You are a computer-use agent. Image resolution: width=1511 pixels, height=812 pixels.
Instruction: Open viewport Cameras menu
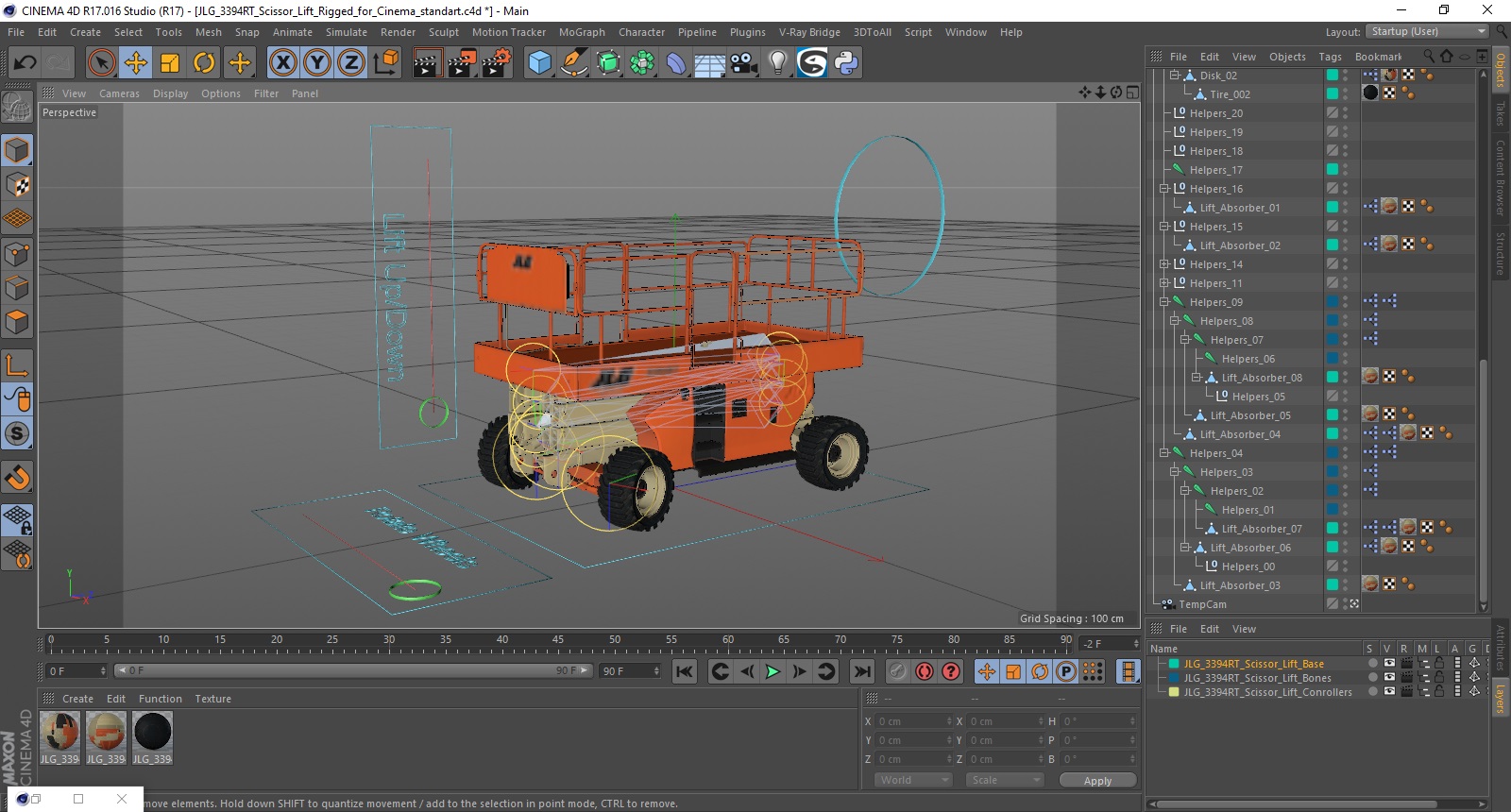pyautogui.click(x=119, y=93)
